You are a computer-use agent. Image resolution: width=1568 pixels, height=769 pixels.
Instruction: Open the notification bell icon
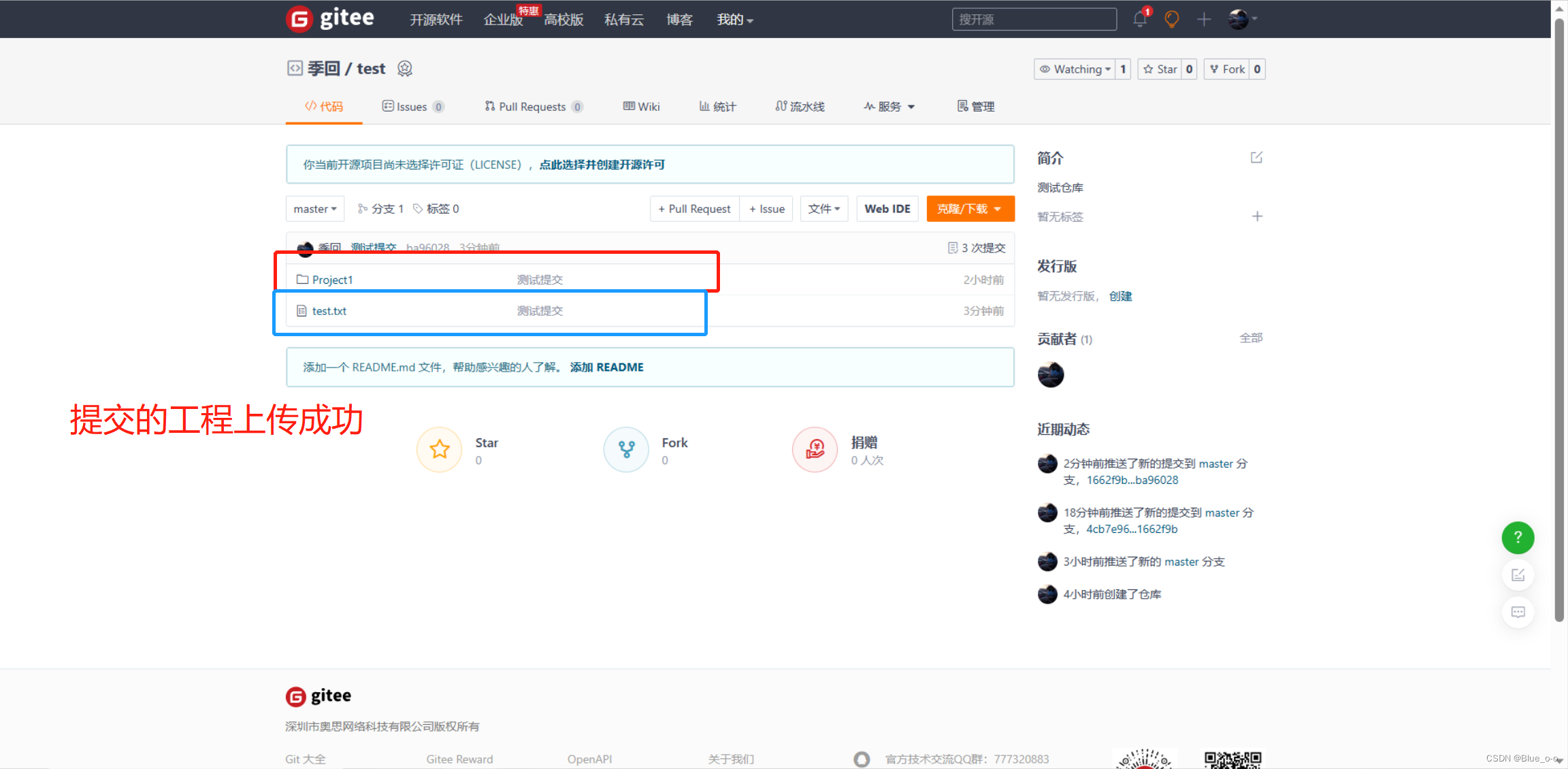(1139, 19)
